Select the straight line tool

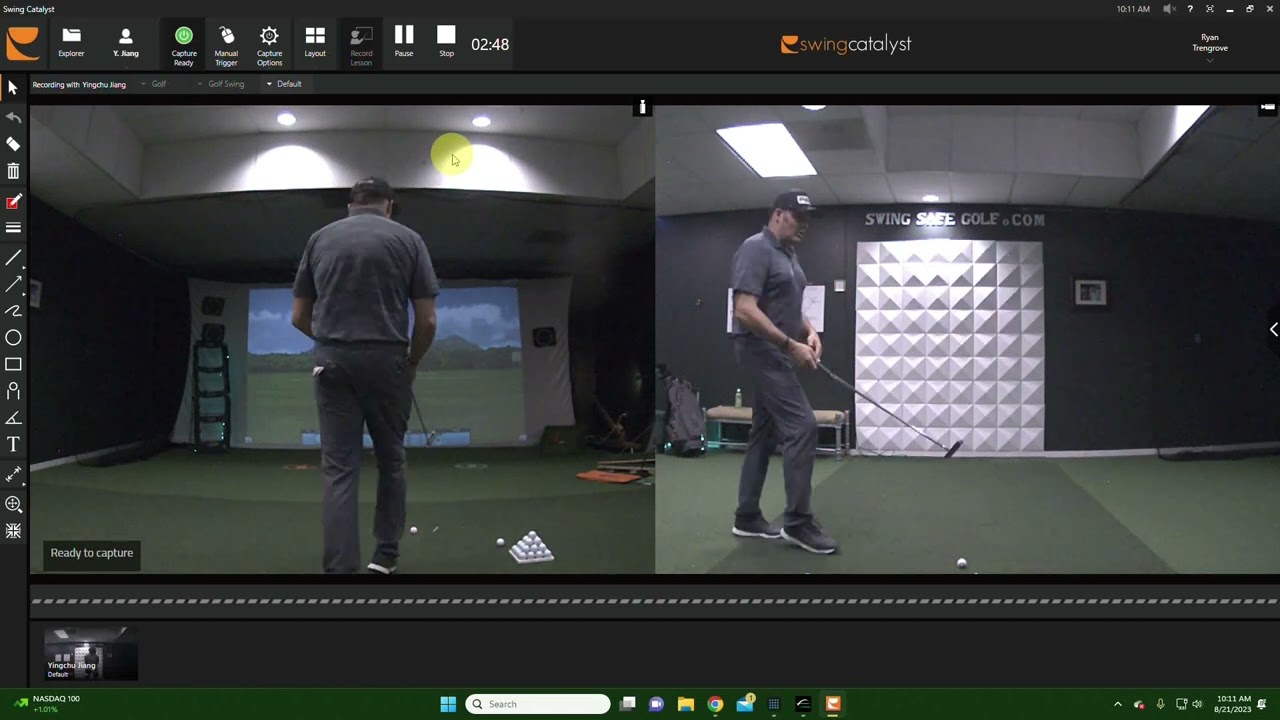coord(13,258)
